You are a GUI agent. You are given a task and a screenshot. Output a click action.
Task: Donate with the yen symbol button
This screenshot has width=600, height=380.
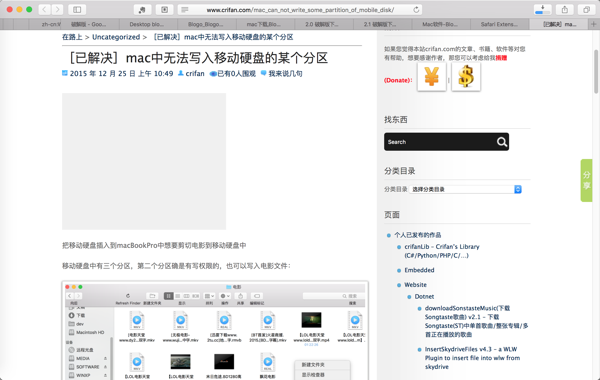click(x=432, y=77)
